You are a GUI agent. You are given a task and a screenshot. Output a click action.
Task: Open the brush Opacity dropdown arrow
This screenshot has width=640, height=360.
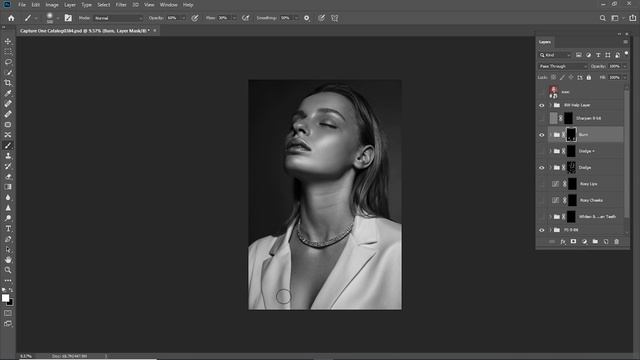tap(183, 18)
